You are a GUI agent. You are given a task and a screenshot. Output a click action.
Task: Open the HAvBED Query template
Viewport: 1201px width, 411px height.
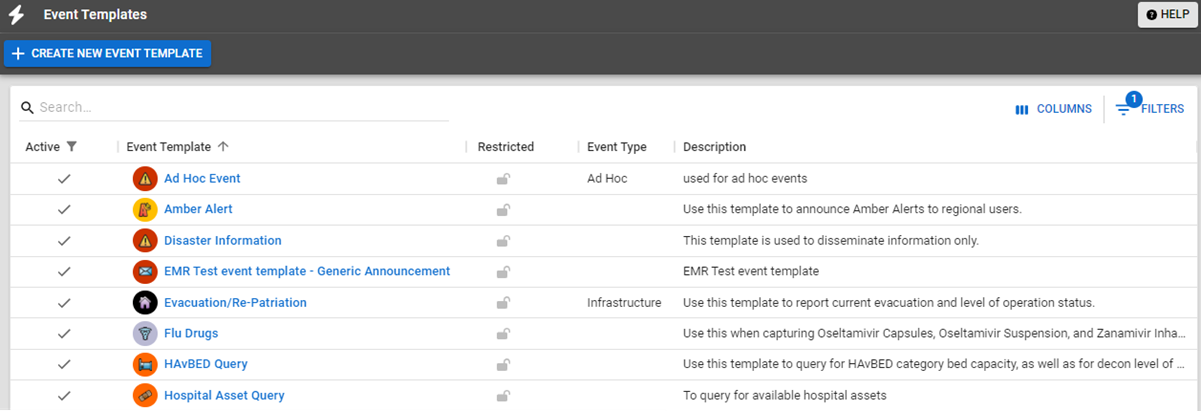pos(206,365)
